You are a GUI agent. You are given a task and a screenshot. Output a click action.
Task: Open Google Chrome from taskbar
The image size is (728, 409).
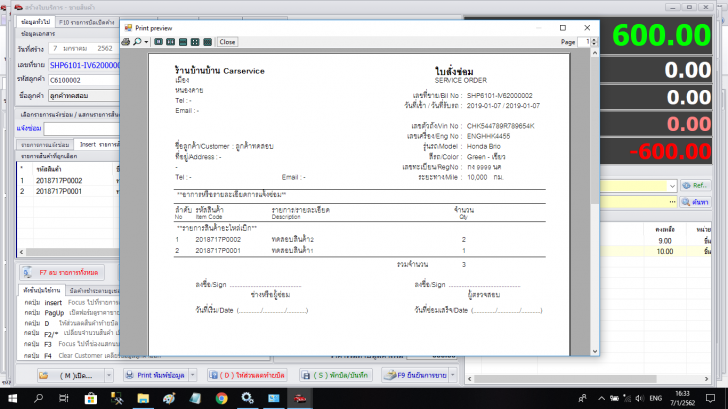[221, 398]
